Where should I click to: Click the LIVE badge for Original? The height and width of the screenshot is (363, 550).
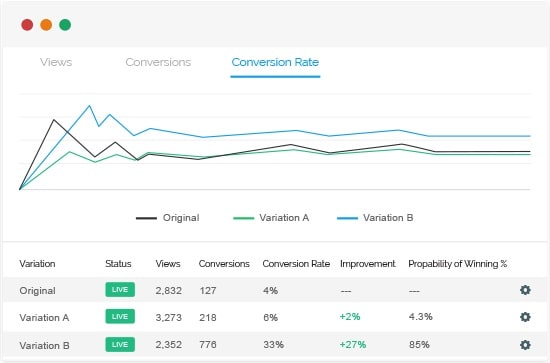[120, 290]
